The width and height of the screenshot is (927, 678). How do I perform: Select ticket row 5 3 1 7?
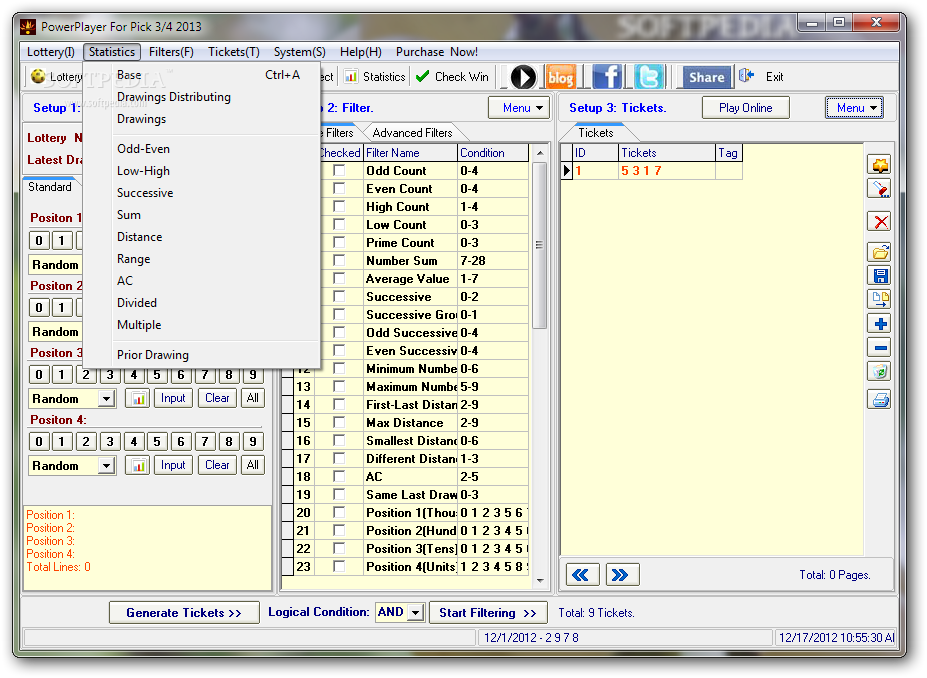coord(650,171)
